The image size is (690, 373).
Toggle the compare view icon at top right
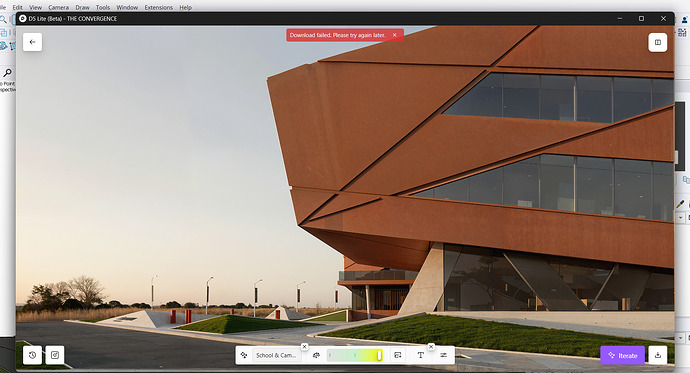coord(657,43)
